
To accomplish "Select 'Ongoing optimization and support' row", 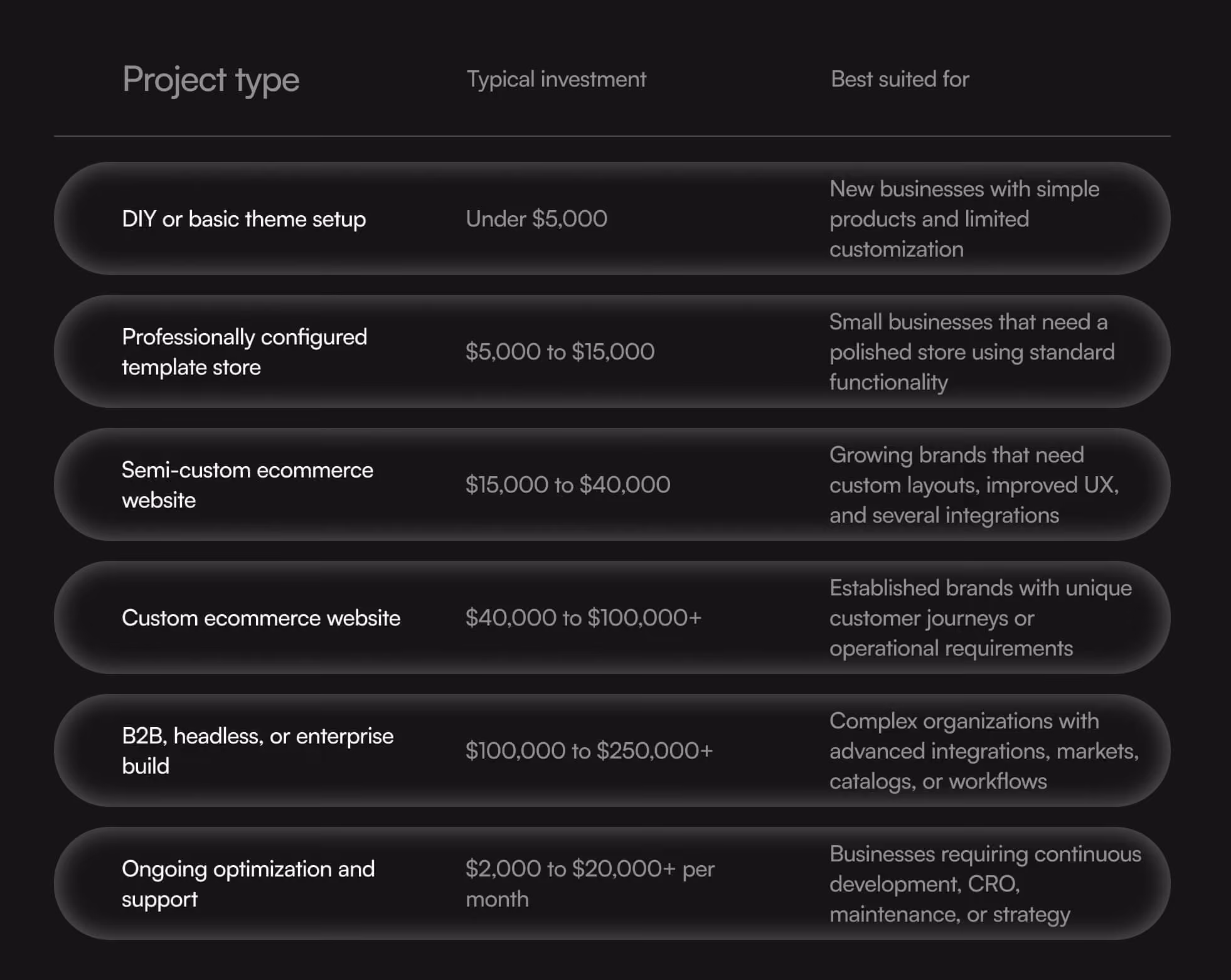I will click(x=612, y=883).
